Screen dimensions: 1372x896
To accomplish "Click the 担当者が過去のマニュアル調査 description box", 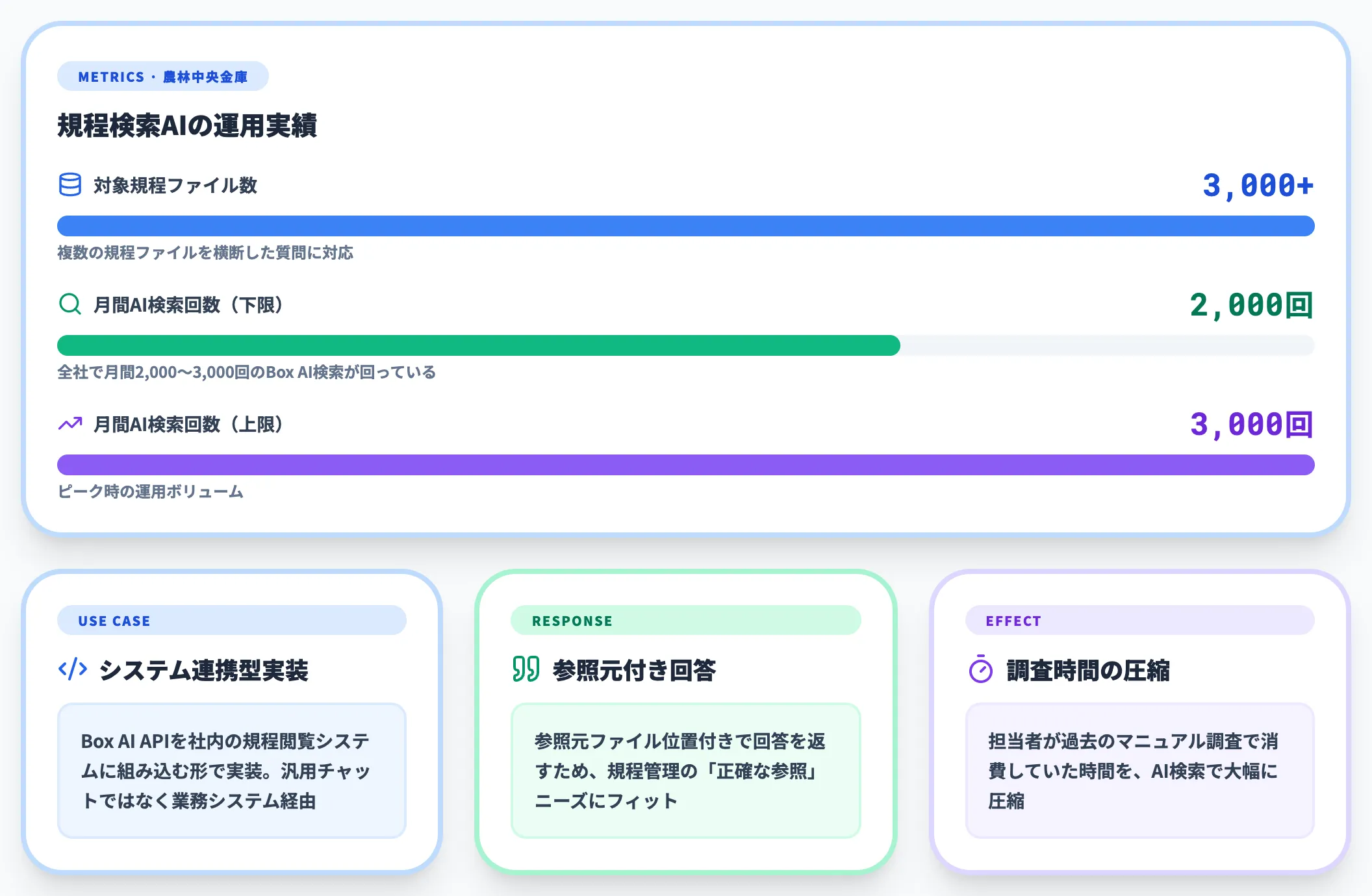I will 1140,771.
